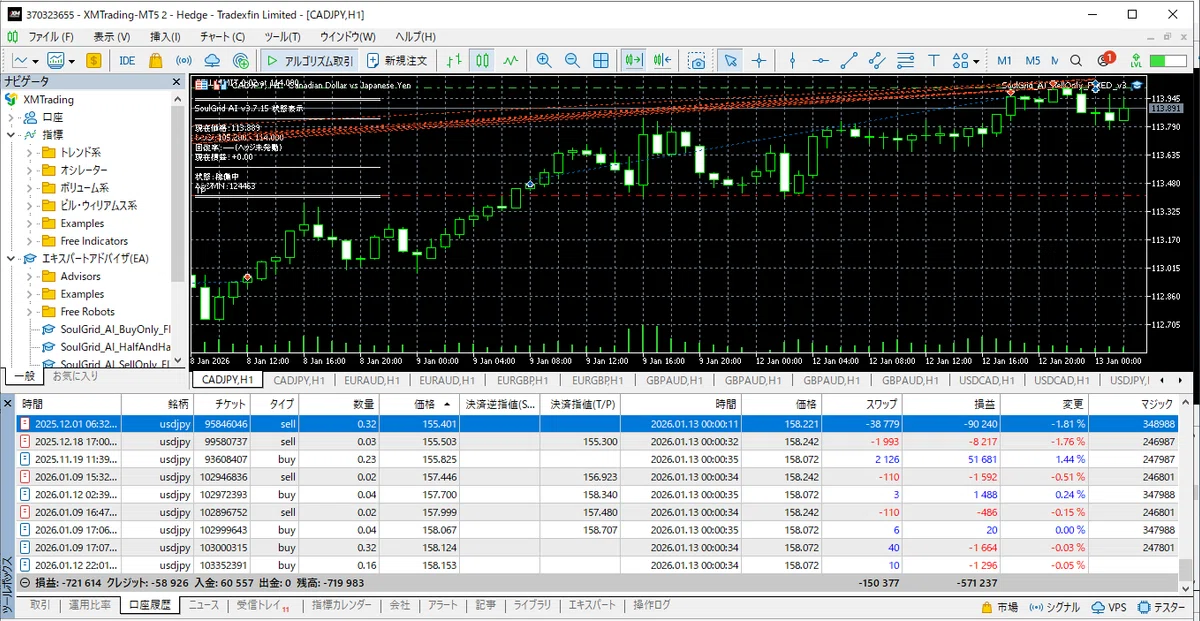The height and width of the screenshot is (621, 1200).
Task: Switch to bar chart display
Action: 455,60
